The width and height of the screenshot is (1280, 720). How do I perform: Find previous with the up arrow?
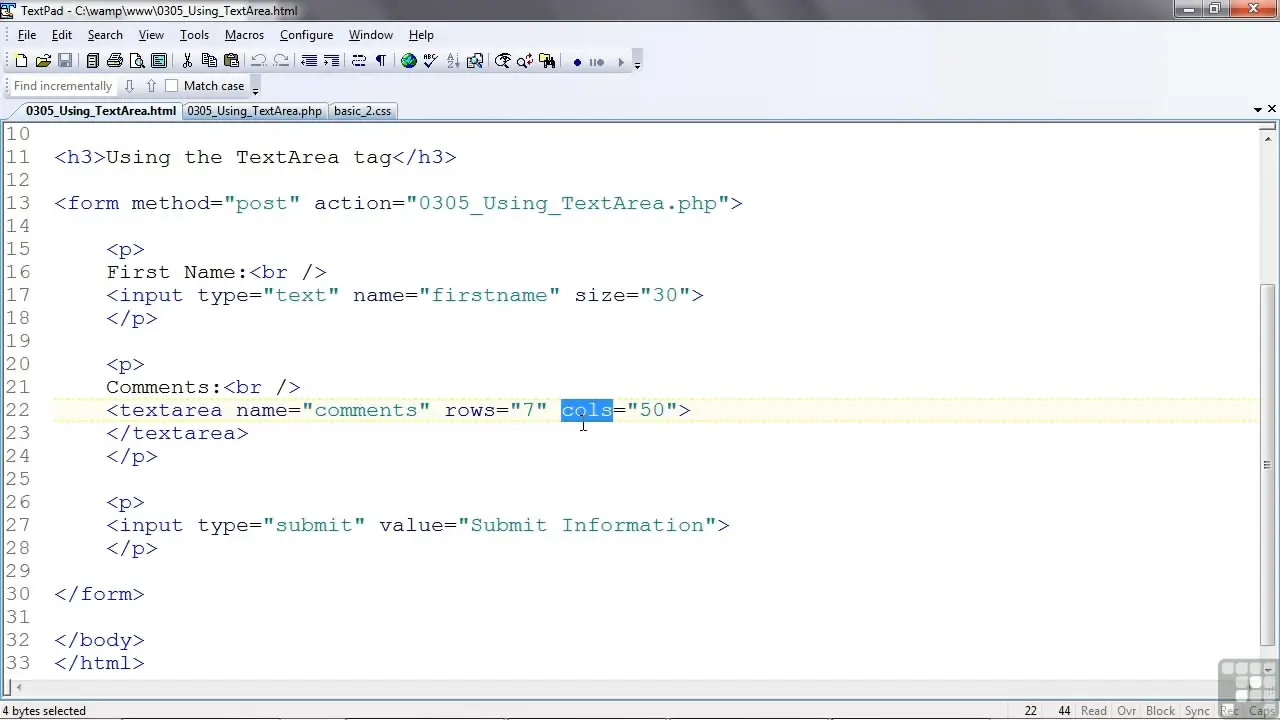tap(151, 86)
